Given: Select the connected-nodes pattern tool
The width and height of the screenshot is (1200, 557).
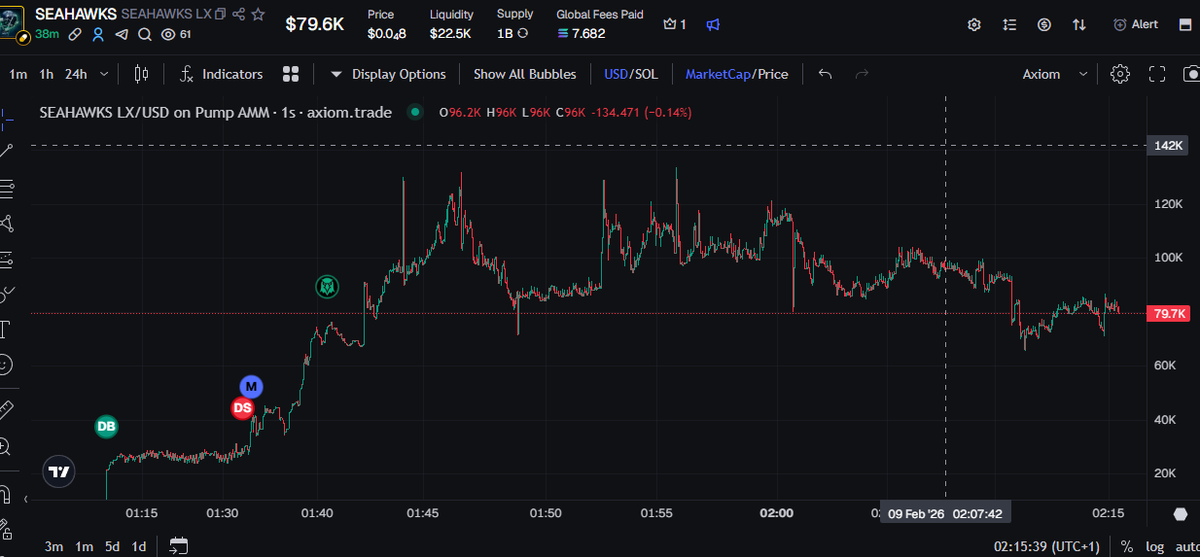Looking at the screenshot, I should pyautogui.click(x=6, y=223).
